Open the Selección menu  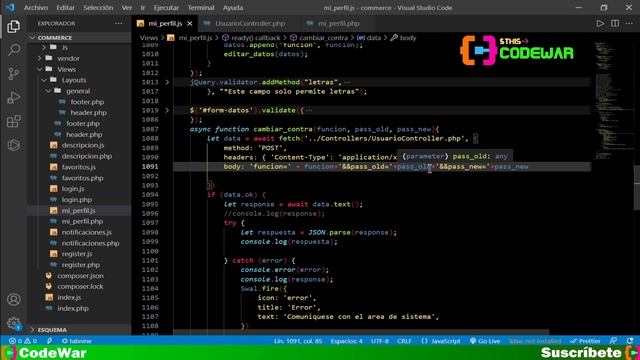click(x=98, y=8)
